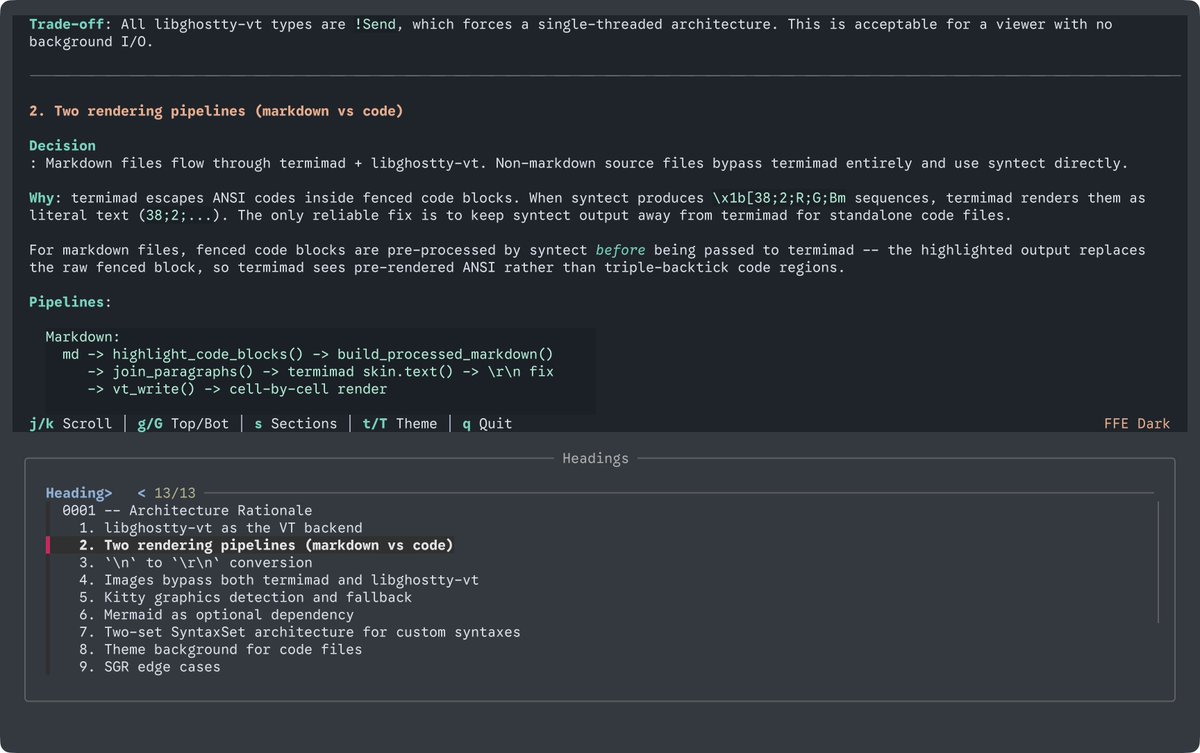
Task: Select '8. Theme background for code files'
Action: [220, 649]
